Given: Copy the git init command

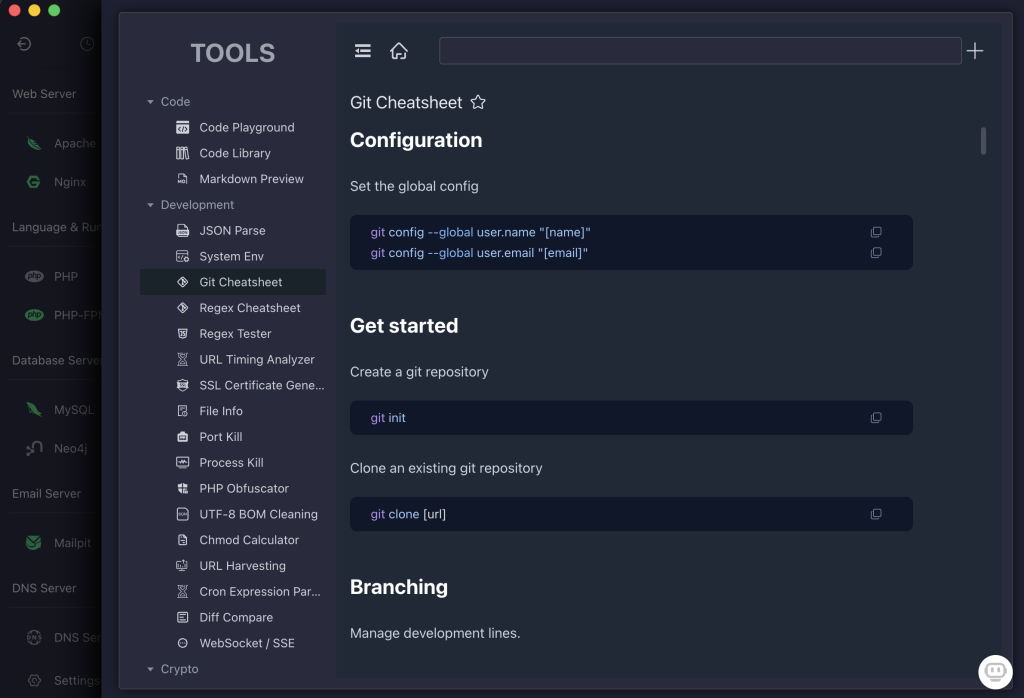Looking at the screenshot, I should point(876,418).
